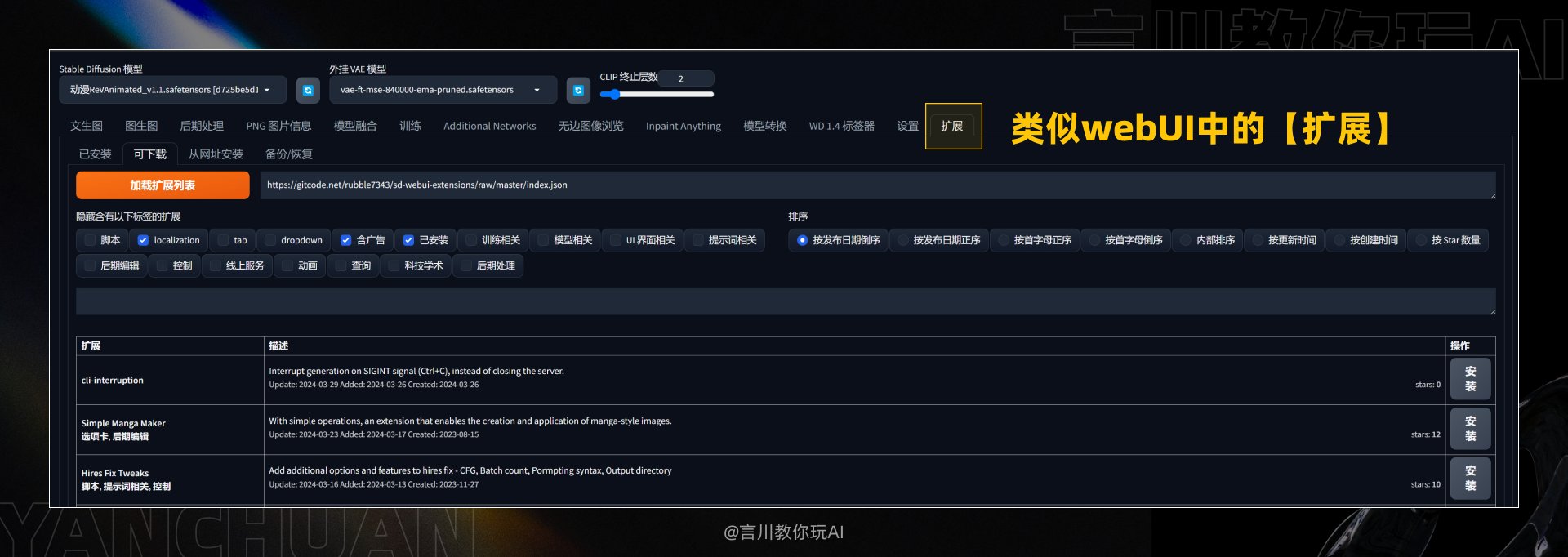Uncheck the 含广告 checkbox
The height and width of the screenshot is (557, 1568).
click(346, 240)
